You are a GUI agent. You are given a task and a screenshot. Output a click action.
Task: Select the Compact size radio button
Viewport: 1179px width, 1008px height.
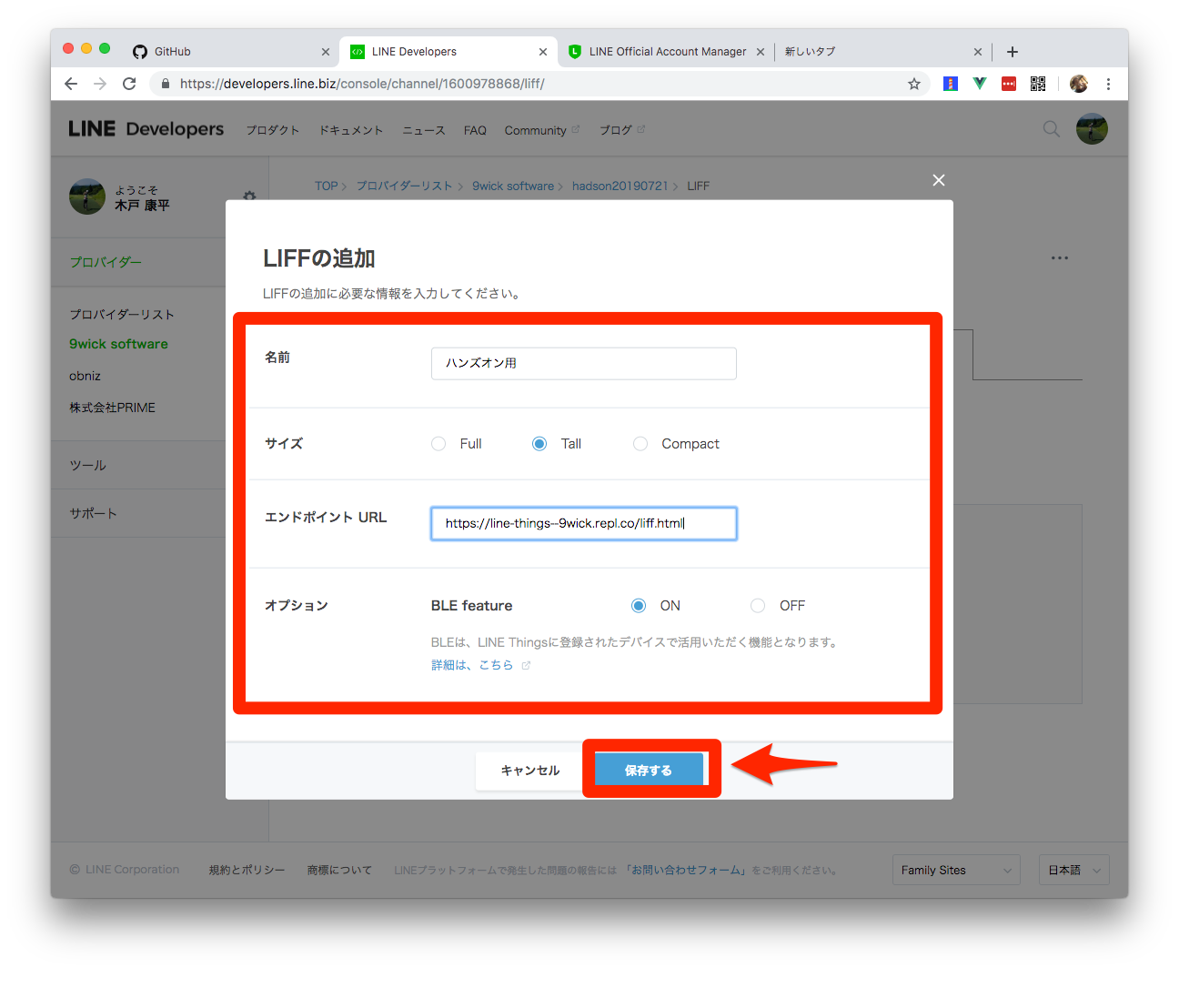click(x=640, y=444)
